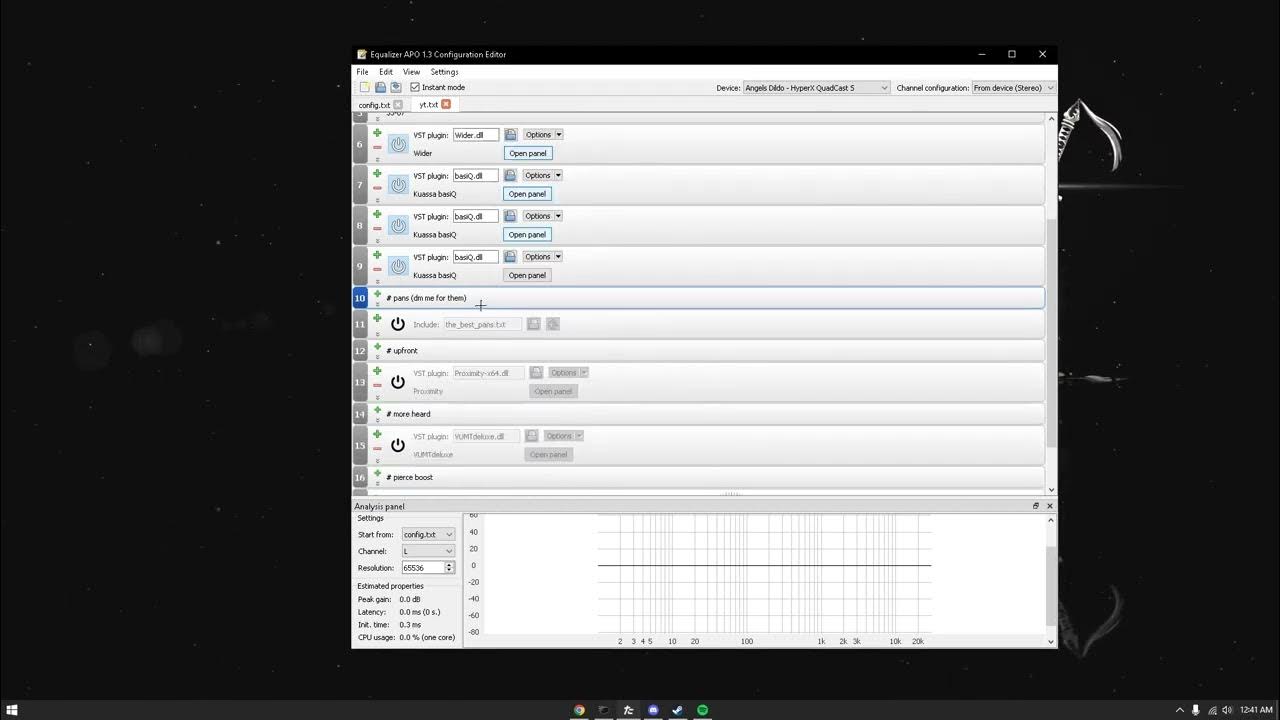This screenshot has width=1280, height=720.
Task: Open the Settings menu
Action: pyautogui.click(x=444, y=72)
